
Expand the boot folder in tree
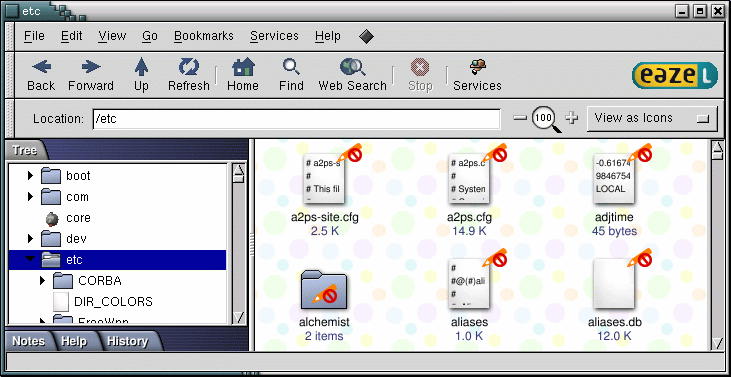coord(31,176)
